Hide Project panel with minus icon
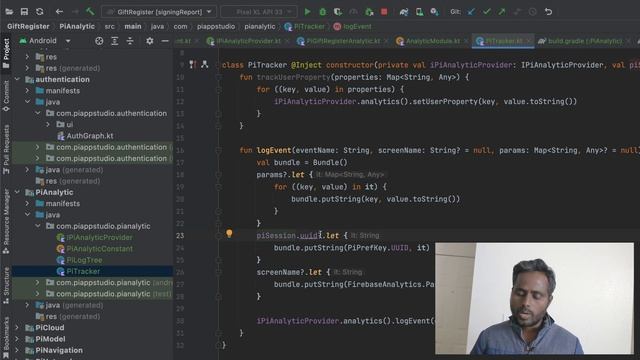This screenshot has height=360, width=640. pyautogui.click(x=165, y=41)
